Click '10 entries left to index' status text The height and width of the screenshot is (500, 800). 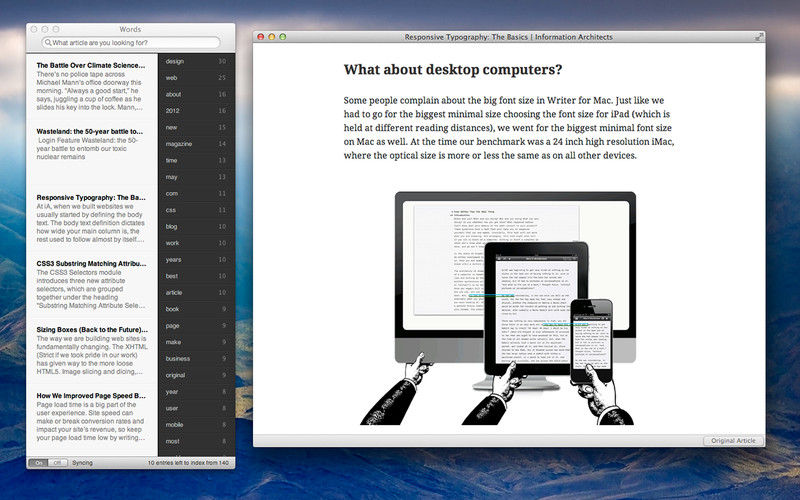(x=188, y=463)
